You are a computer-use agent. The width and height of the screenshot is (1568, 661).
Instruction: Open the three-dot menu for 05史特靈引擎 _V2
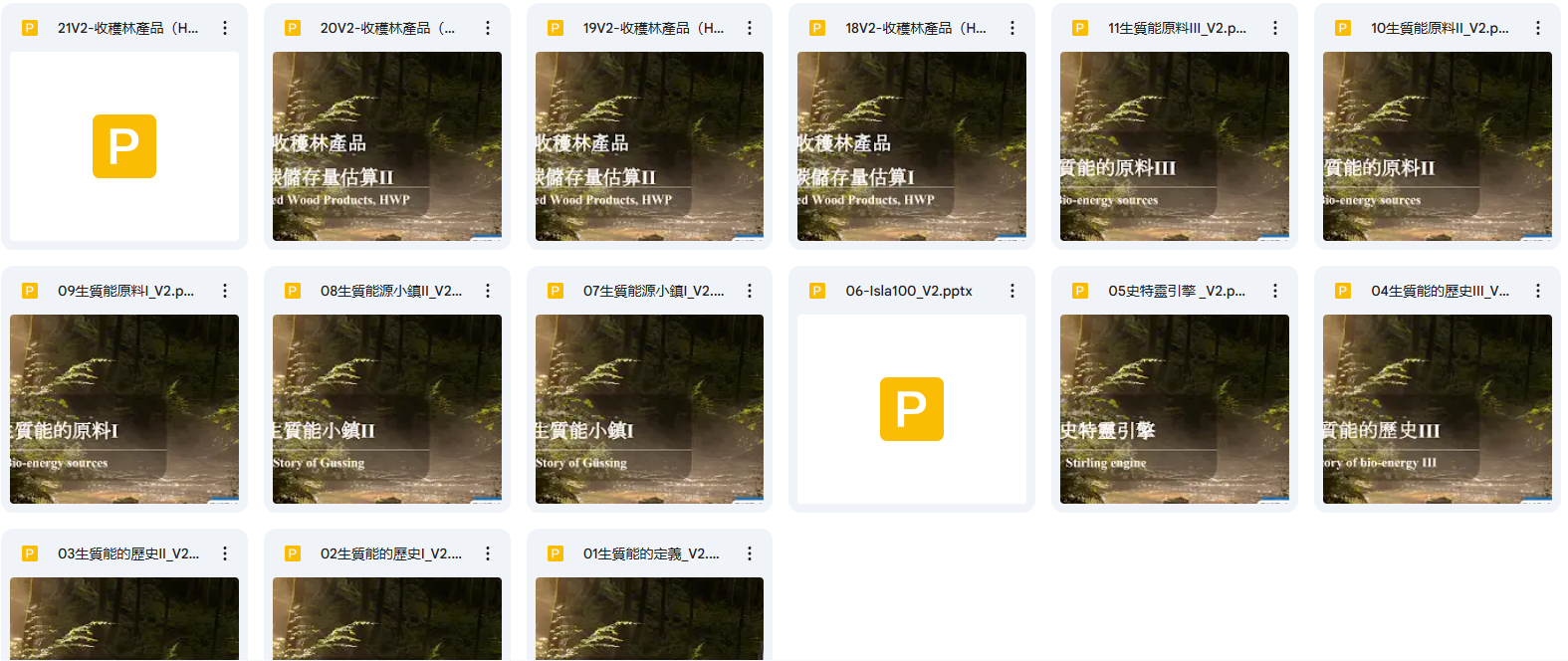(x=1275, y=291)
